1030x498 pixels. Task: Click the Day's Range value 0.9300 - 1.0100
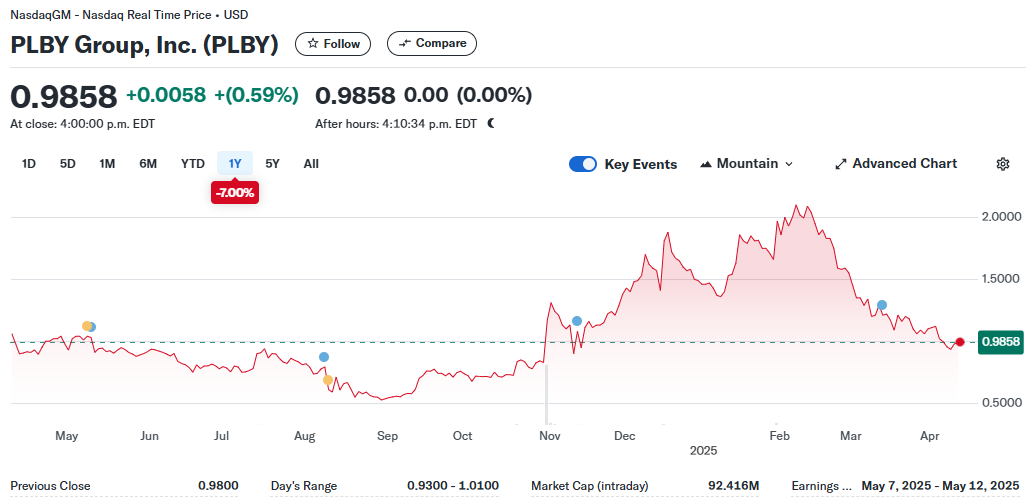pos(453,486)
